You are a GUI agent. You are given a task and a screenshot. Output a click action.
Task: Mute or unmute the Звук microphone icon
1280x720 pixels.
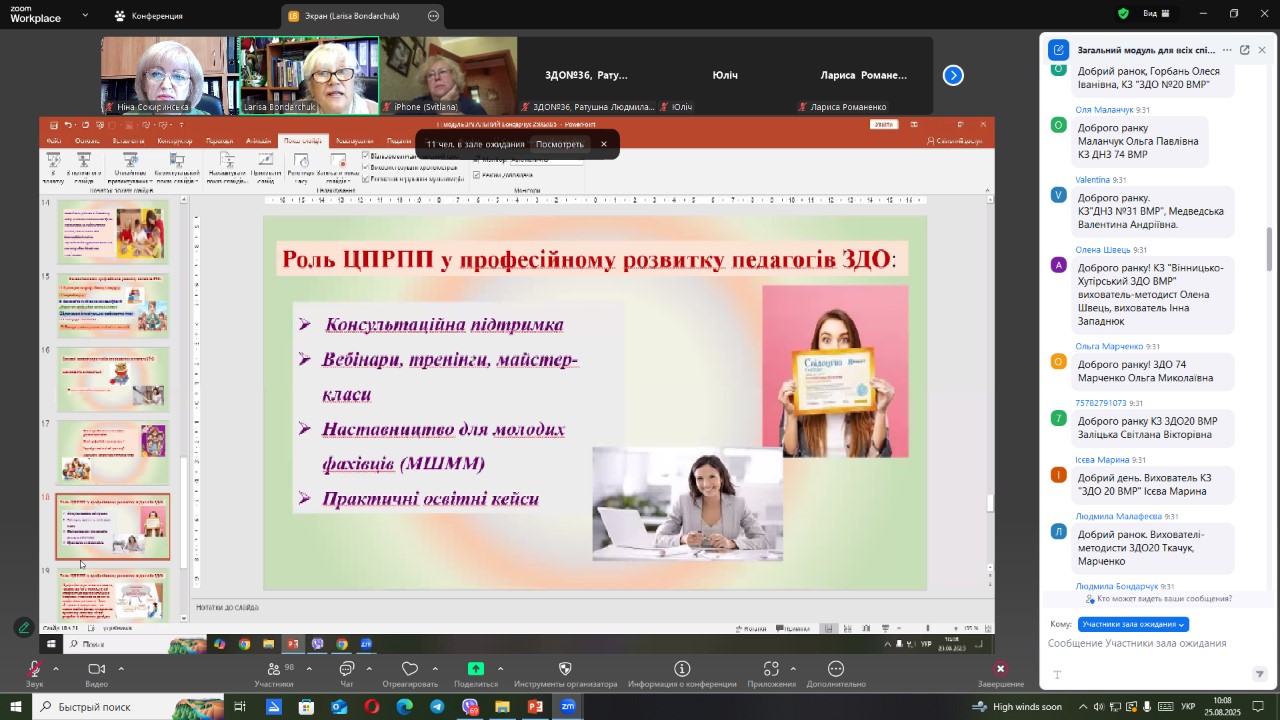[34, 669]
